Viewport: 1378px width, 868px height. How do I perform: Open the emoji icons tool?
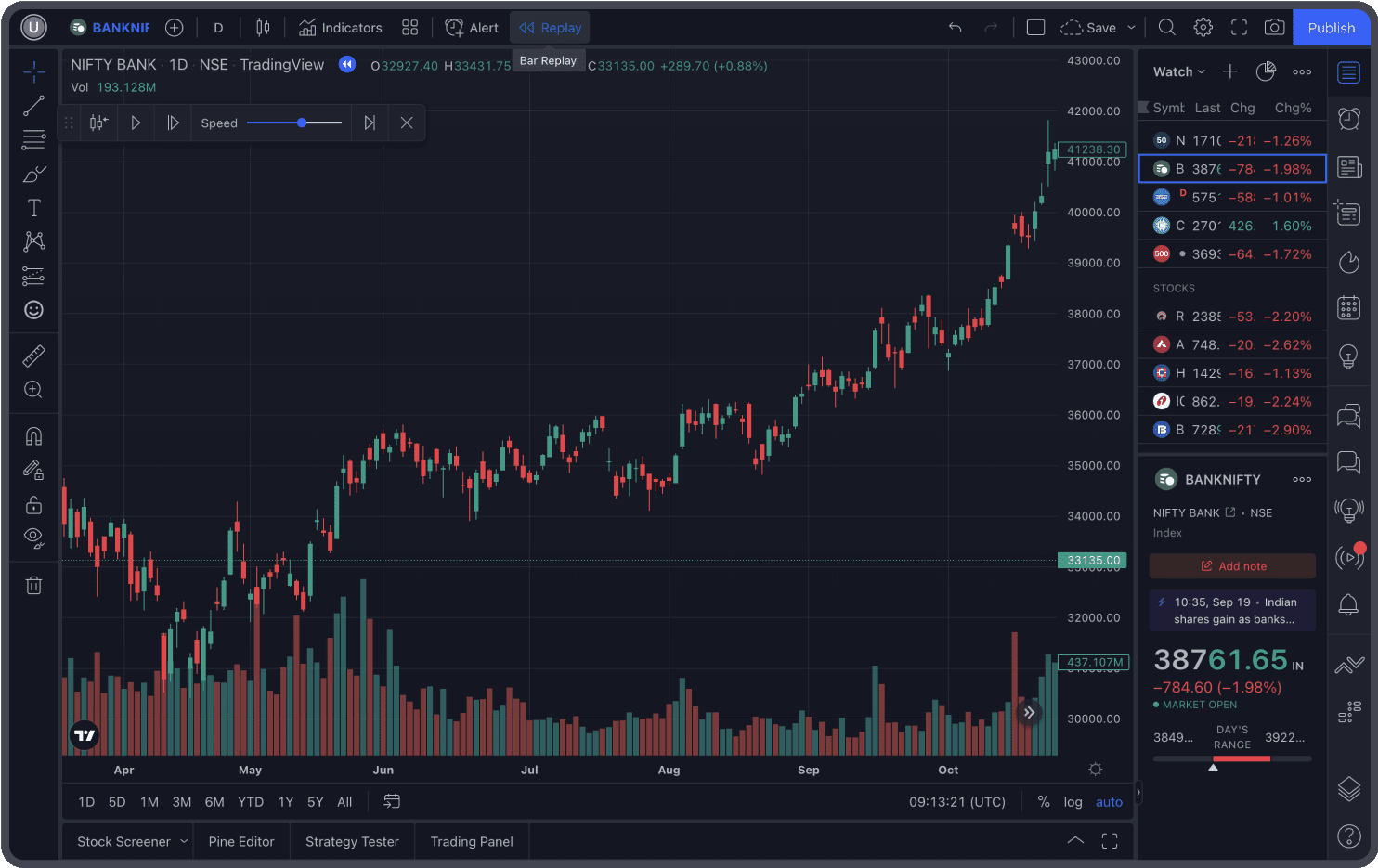[x=33, y=310]
